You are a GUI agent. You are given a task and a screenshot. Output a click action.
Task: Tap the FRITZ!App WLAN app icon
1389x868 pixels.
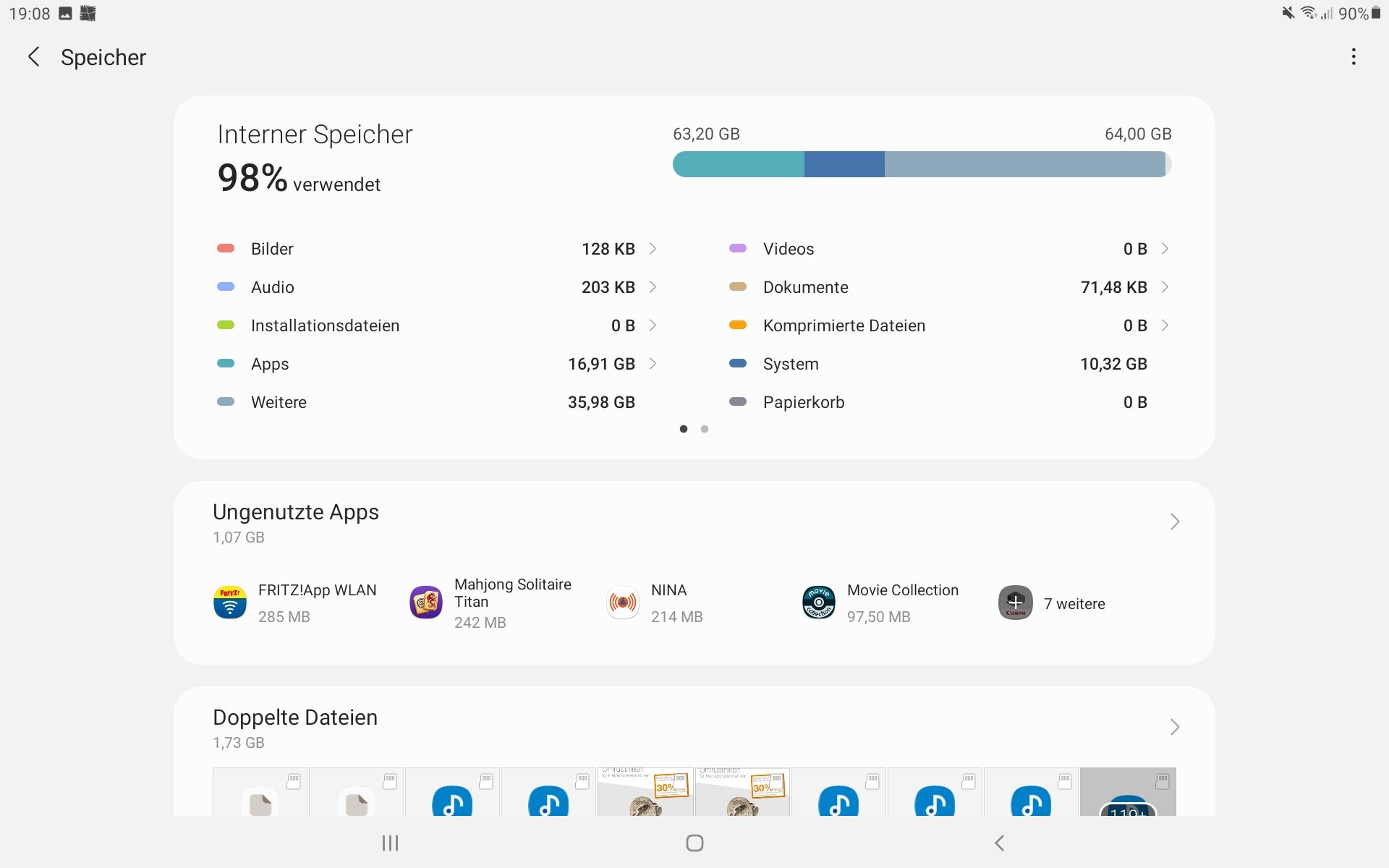click(x=230, y=603)
